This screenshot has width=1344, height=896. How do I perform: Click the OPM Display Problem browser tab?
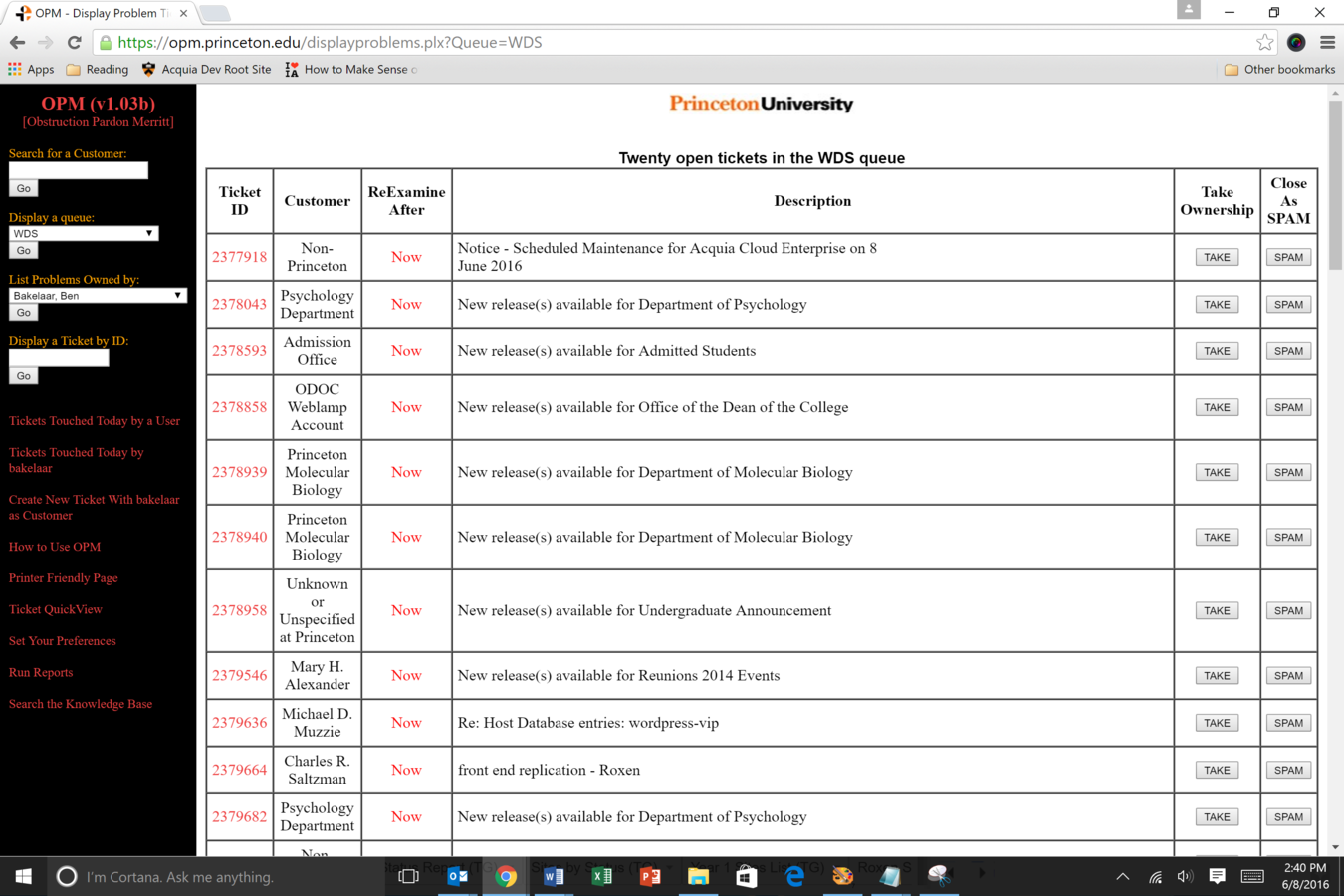click(x=104, y=13)
